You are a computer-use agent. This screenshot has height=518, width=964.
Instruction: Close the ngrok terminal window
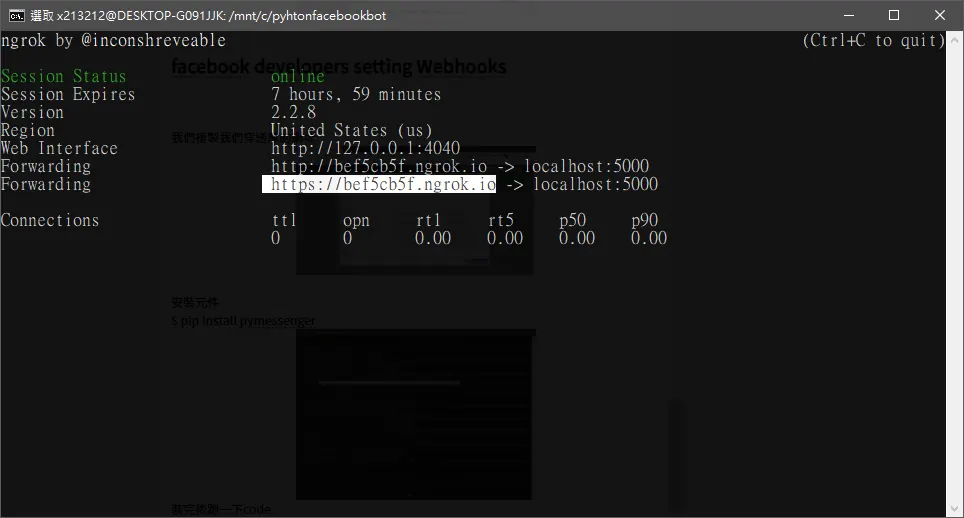939,15
